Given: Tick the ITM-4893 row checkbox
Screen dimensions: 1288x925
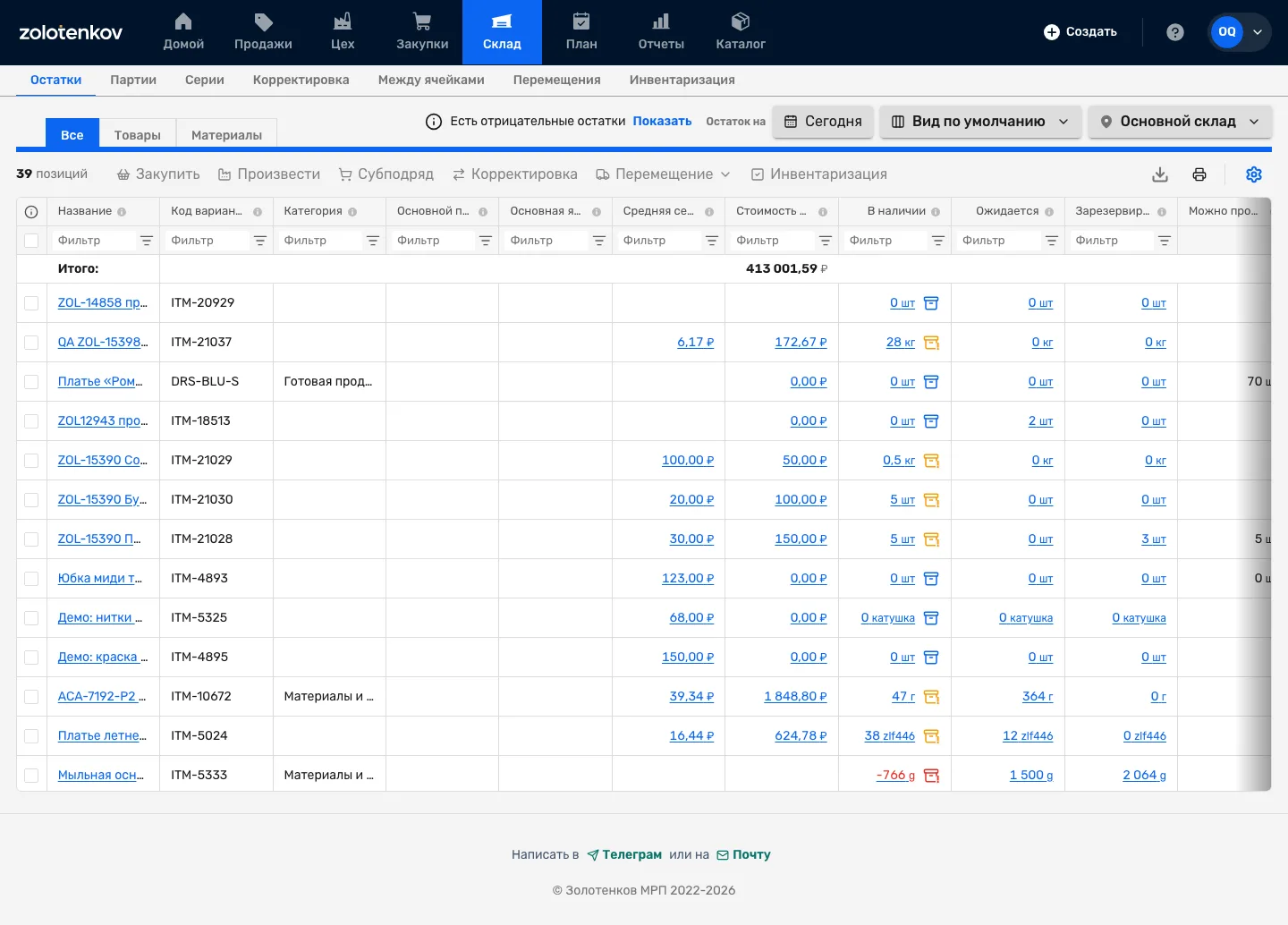Looking at the screenshot, I should point(31,579).
